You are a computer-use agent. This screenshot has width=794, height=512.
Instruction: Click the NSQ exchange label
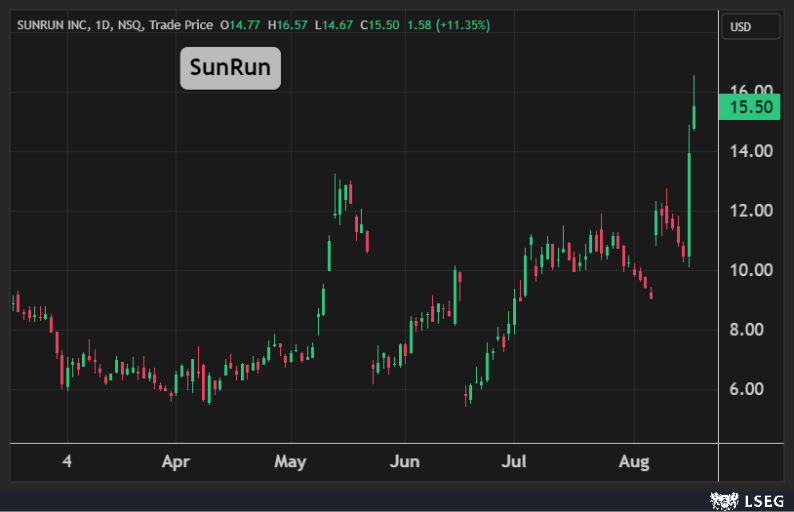pyautogui.click(x=131, y=25)
